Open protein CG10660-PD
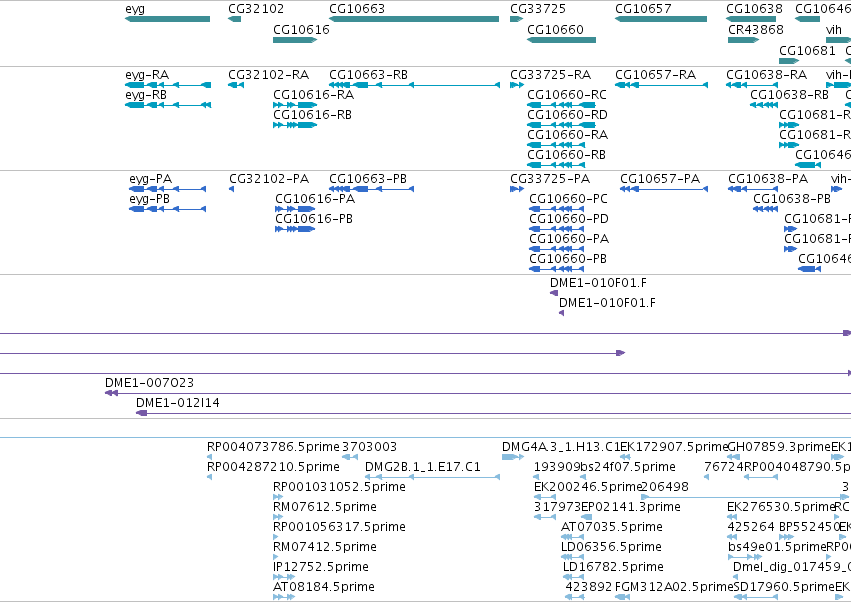Viewport: 851px width, 602px height. click(x=569, y=219)
